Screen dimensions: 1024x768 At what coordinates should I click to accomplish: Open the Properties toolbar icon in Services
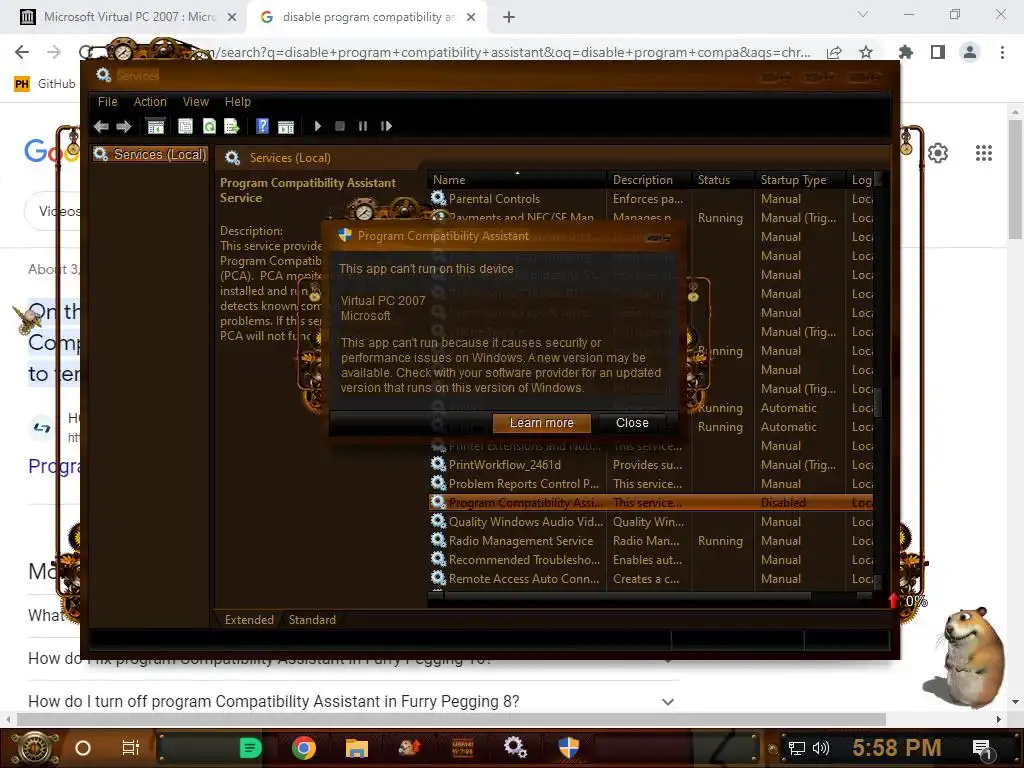click(185, 127)
